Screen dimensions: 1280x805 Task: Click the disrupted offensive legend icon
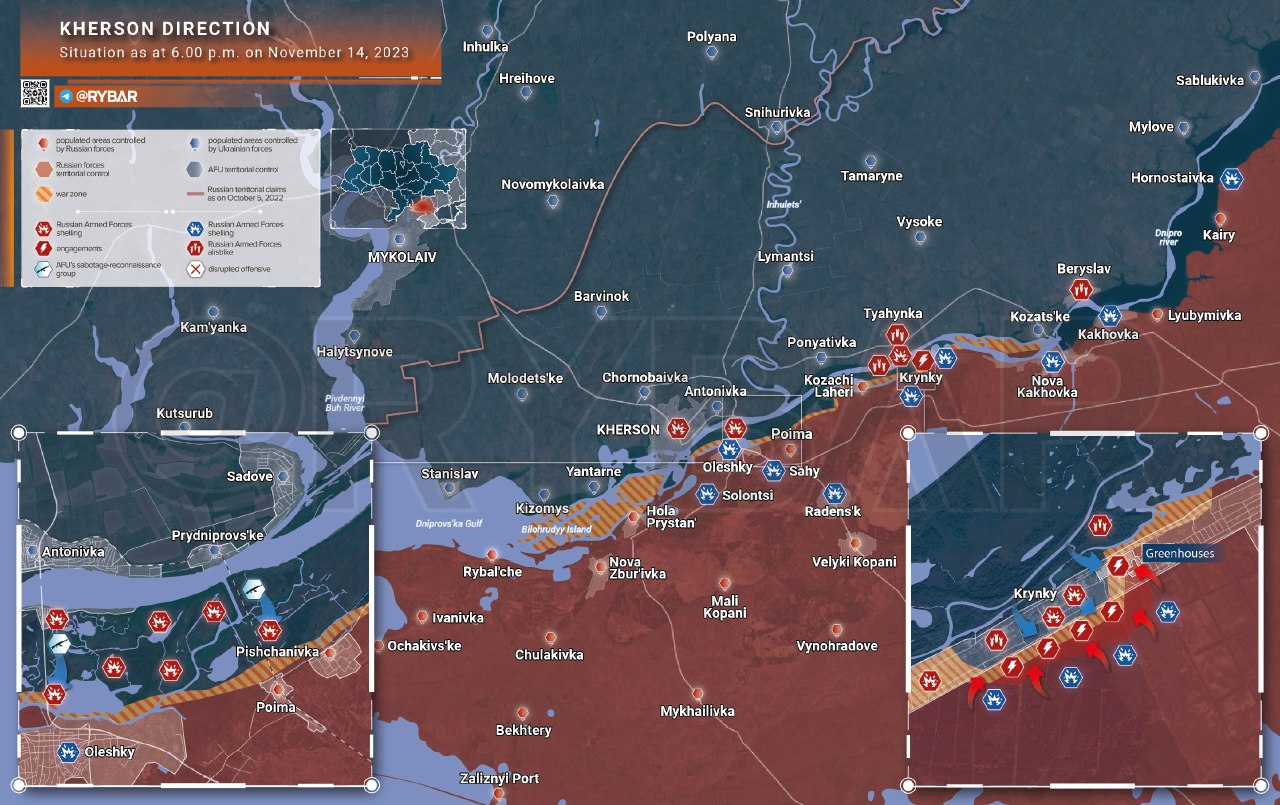[x=195, y=268]
